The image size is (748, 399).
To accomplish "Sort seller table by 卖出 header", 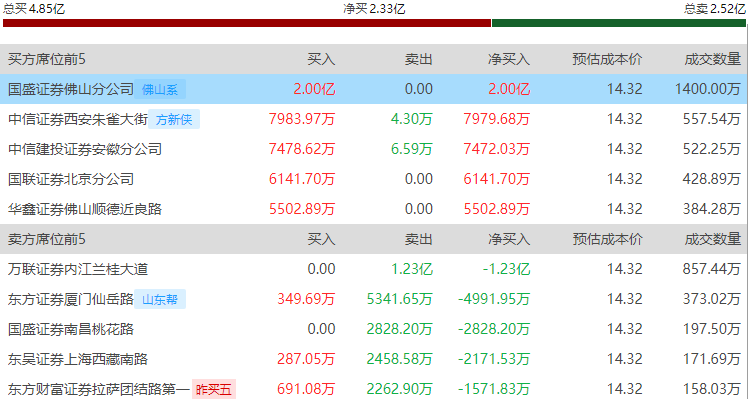I will [418, 239].
